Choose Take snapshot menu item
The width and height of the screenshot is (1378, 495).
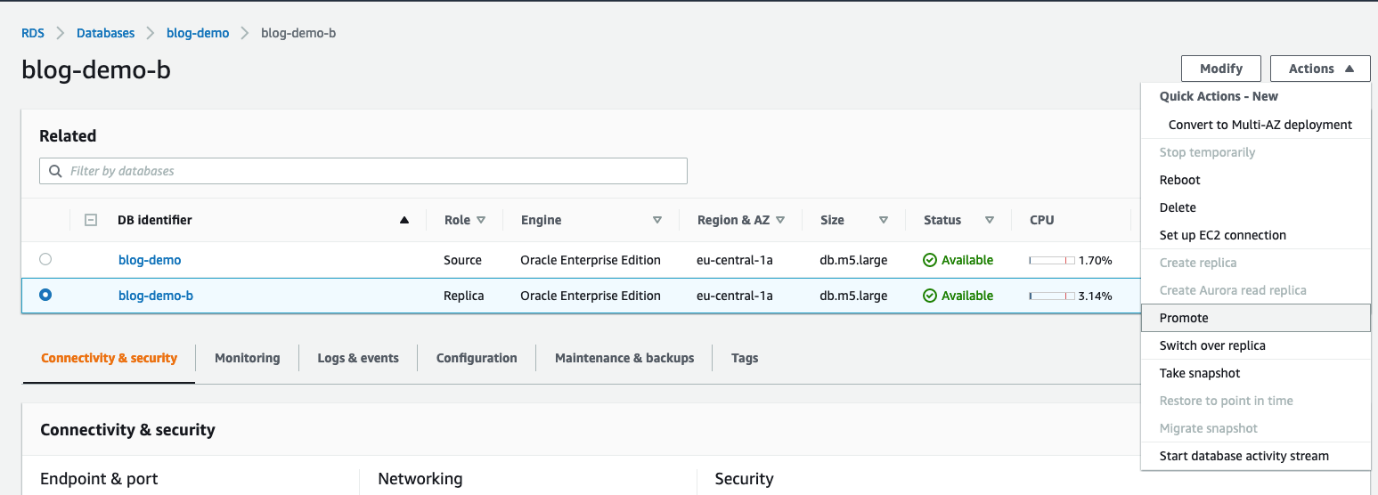point(1256,373)
